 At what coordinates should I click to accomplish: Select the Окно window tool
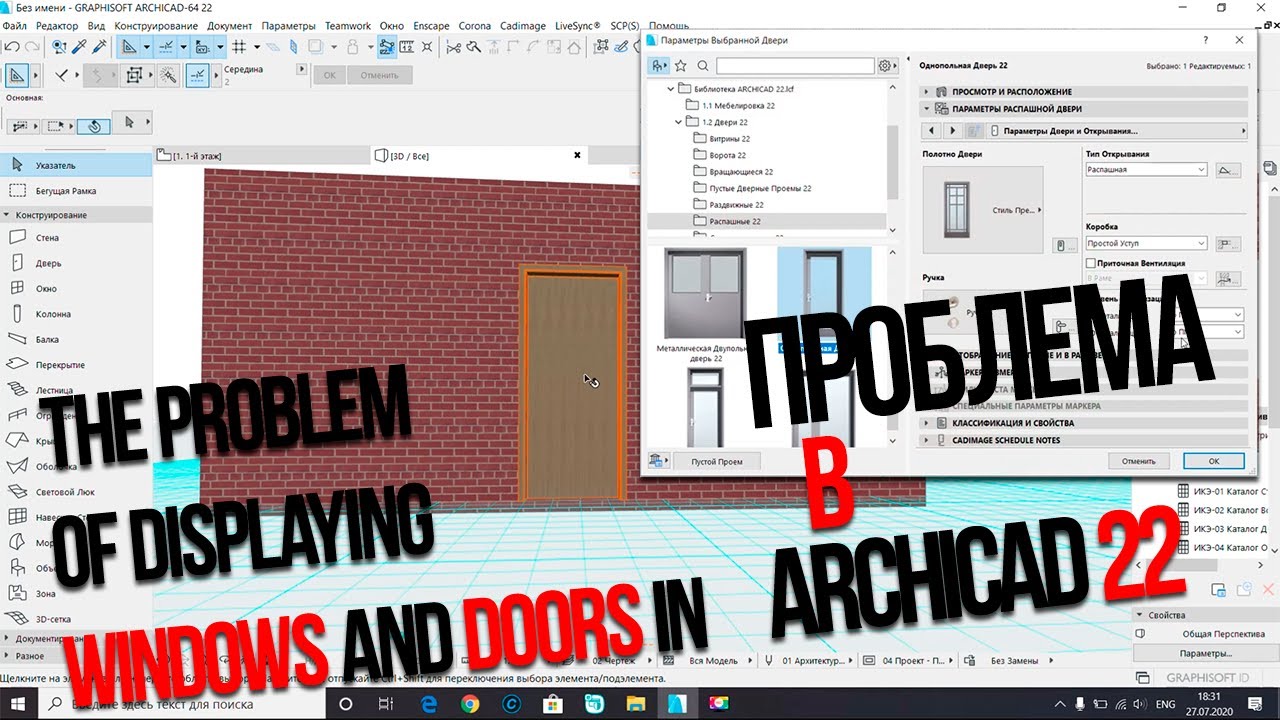(76, 288)
